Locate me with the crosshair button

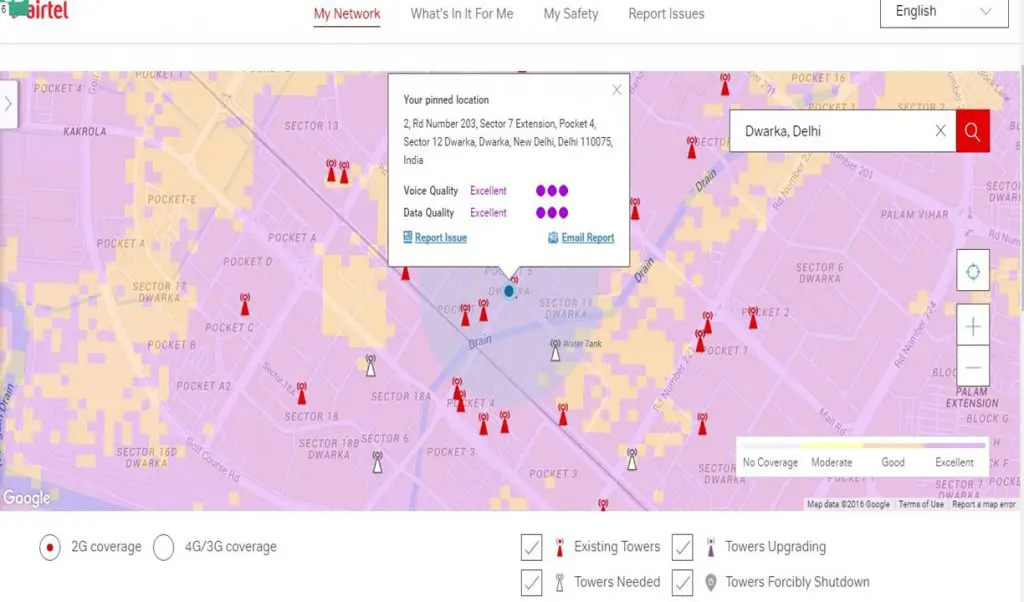click(973, 270)
